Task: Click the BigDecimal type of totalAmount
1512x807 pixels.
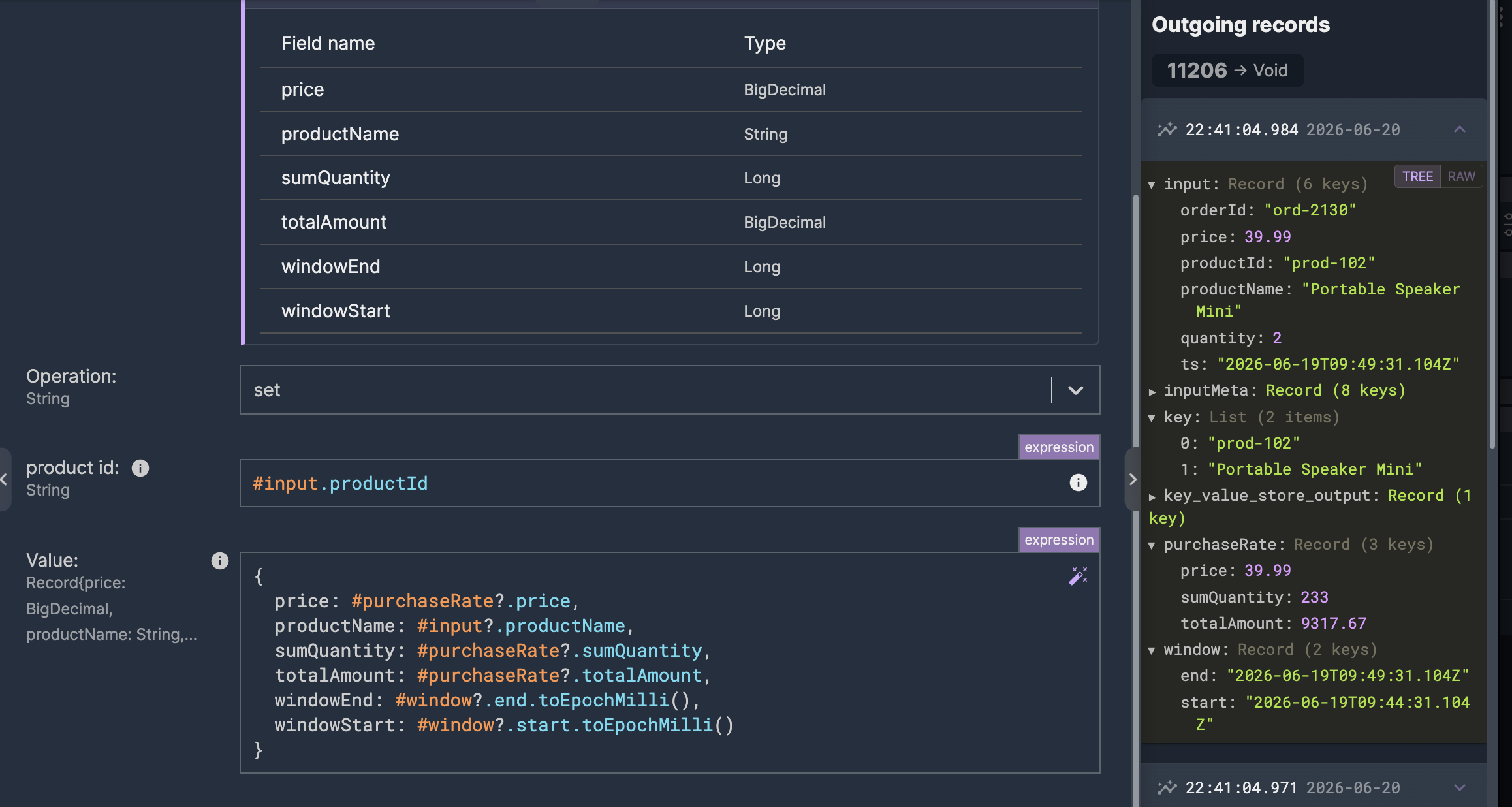Action: click(x=785, y=222)
